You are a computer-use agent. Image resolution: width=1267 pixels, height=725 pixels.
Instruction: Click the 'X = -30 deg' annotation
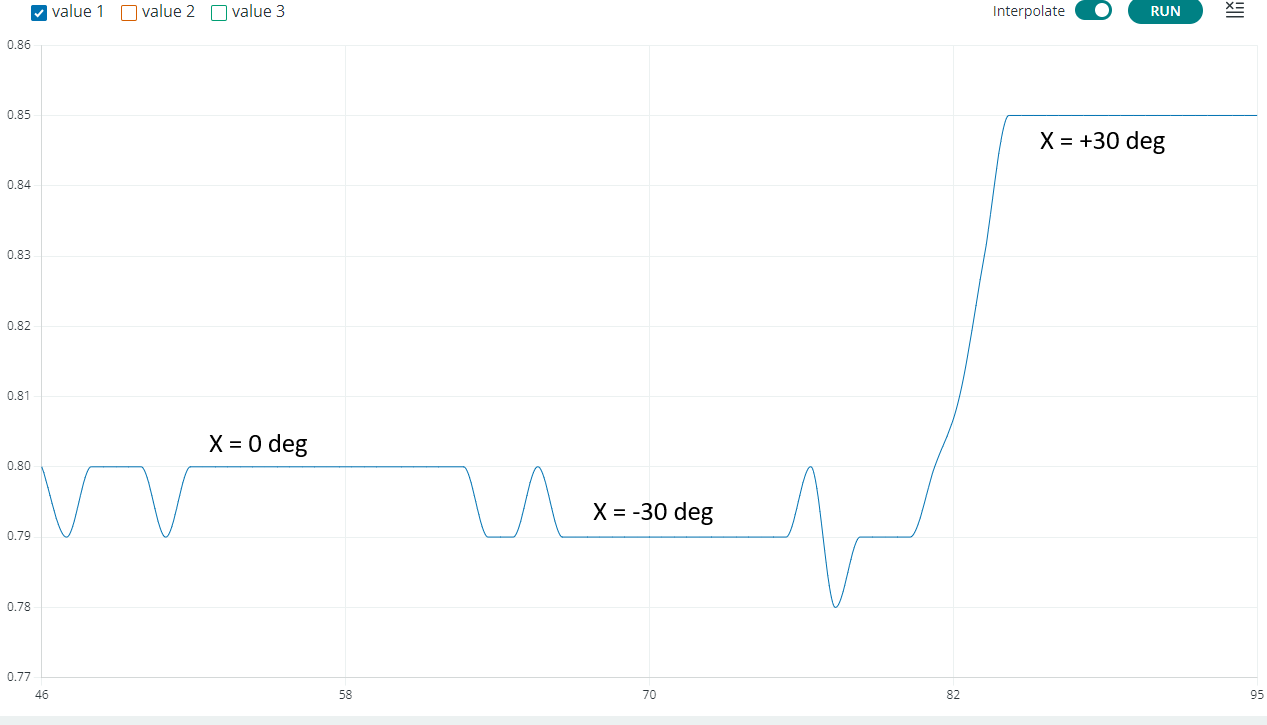[x=653, y=511]
